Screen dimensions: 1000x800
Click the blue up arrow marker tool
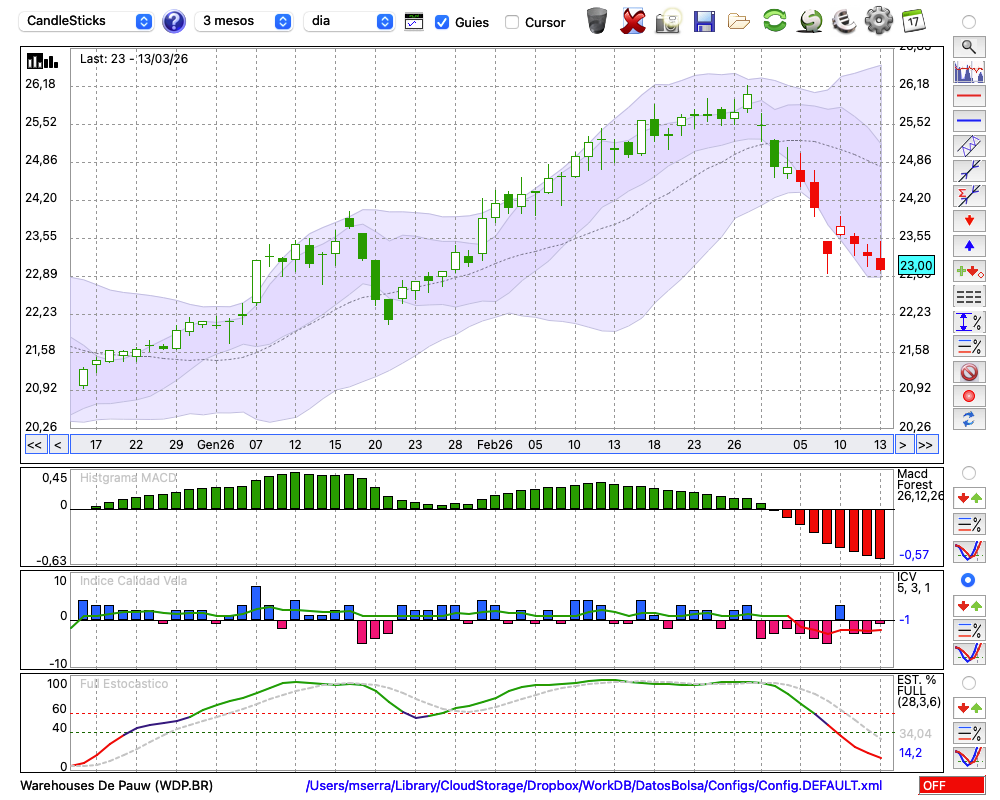coord(969,246)
